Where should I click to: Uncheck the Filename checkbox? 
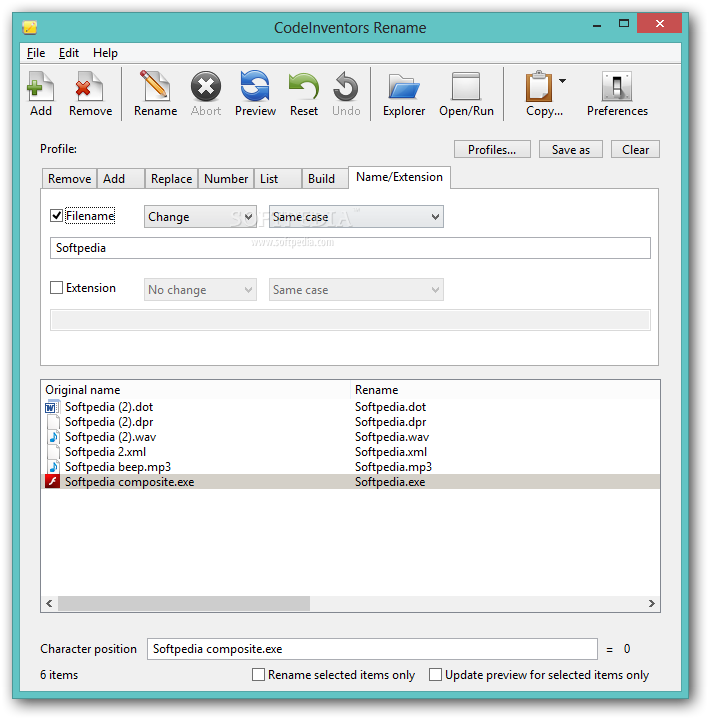[56, 216]
